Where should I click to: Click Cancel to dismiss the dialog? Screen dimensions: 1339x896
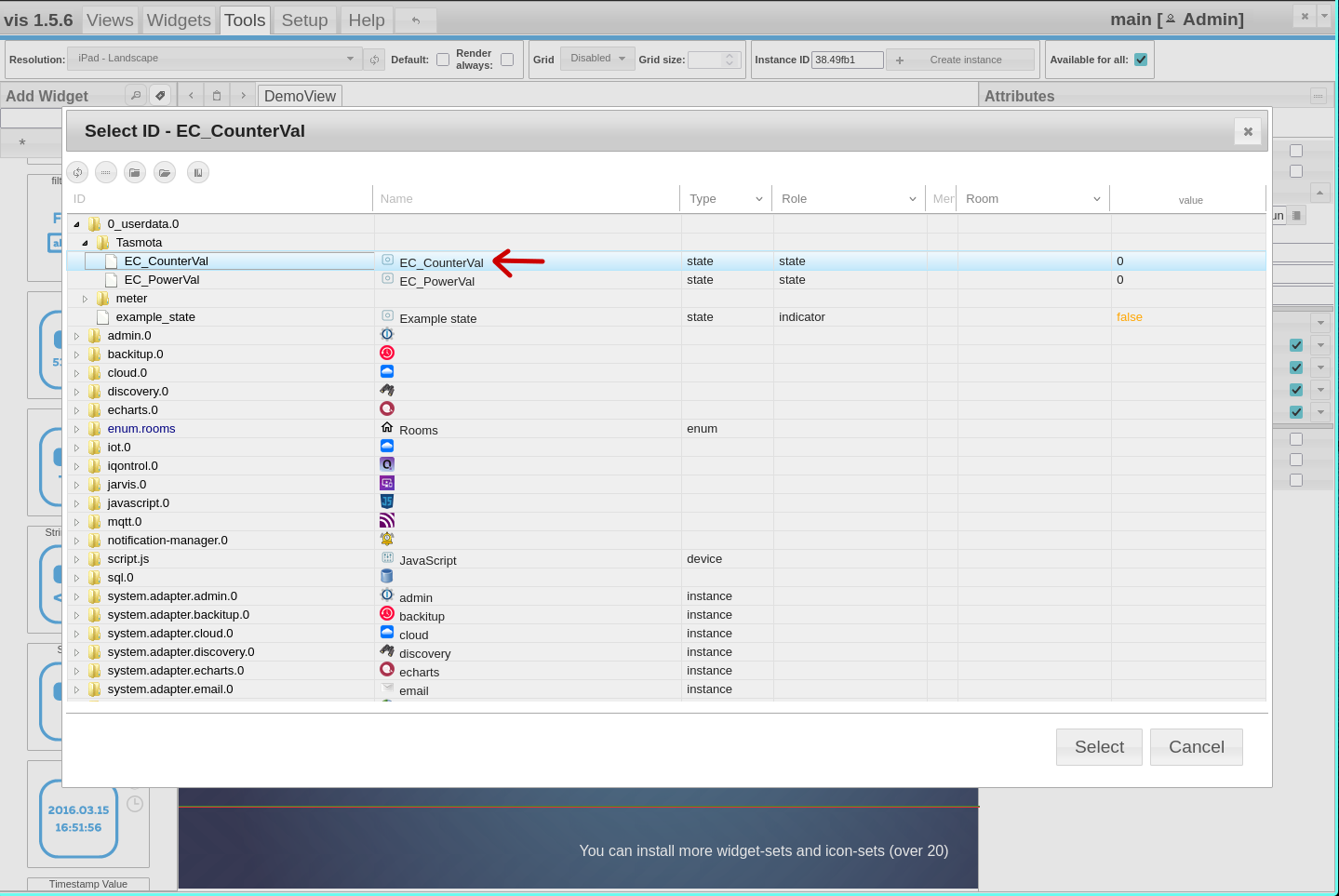point(1196,747)
